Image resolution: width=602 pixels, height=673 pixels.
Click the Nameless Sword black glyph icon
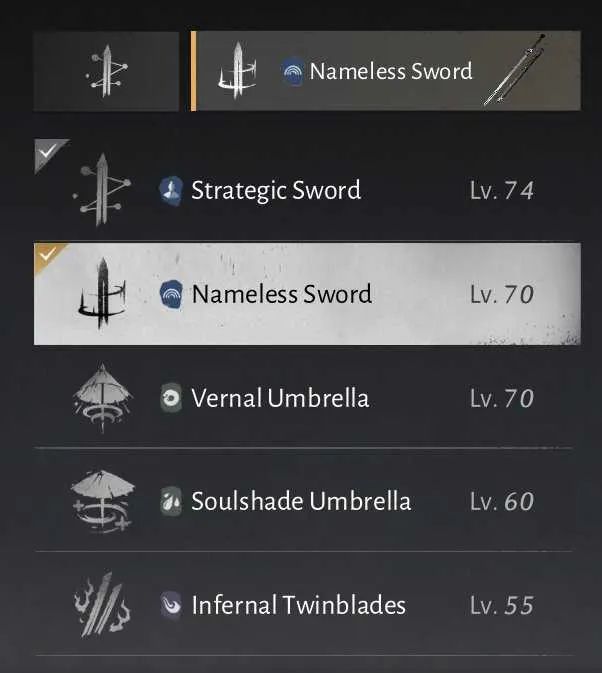pyautogui.click(x=102, y=294)
